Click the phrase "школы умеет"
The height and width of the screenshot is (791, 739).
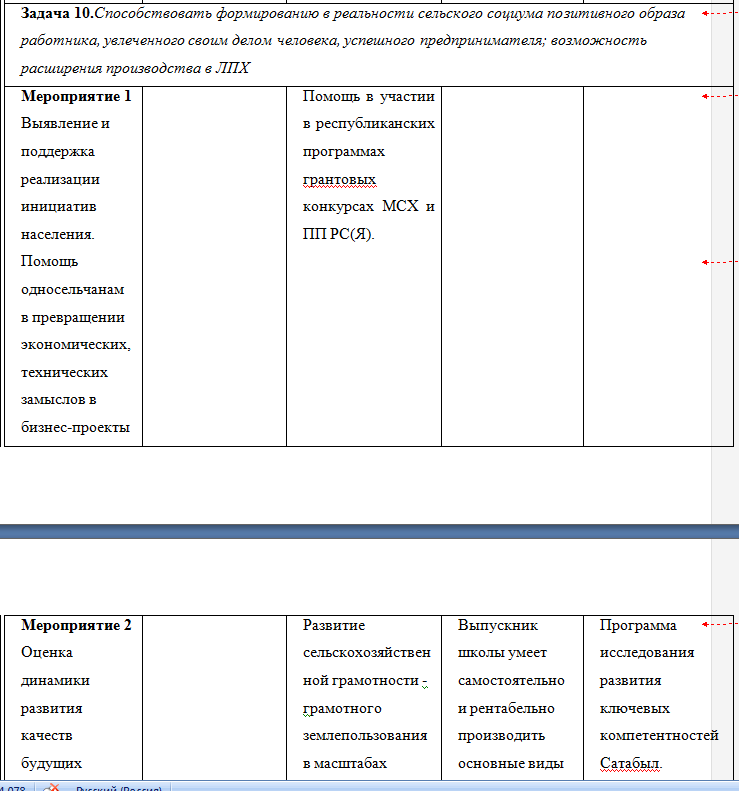(x=502, y=653)
